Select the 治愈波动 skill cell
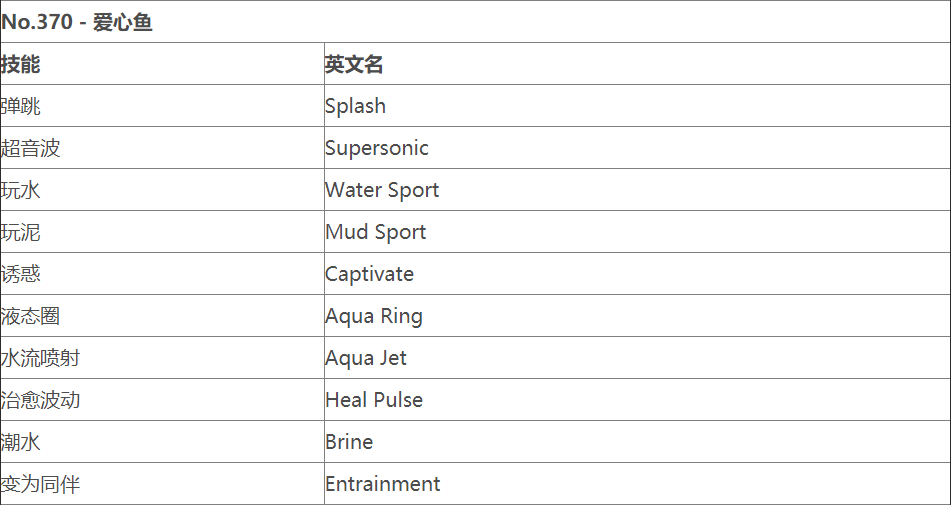 (41, 400)
